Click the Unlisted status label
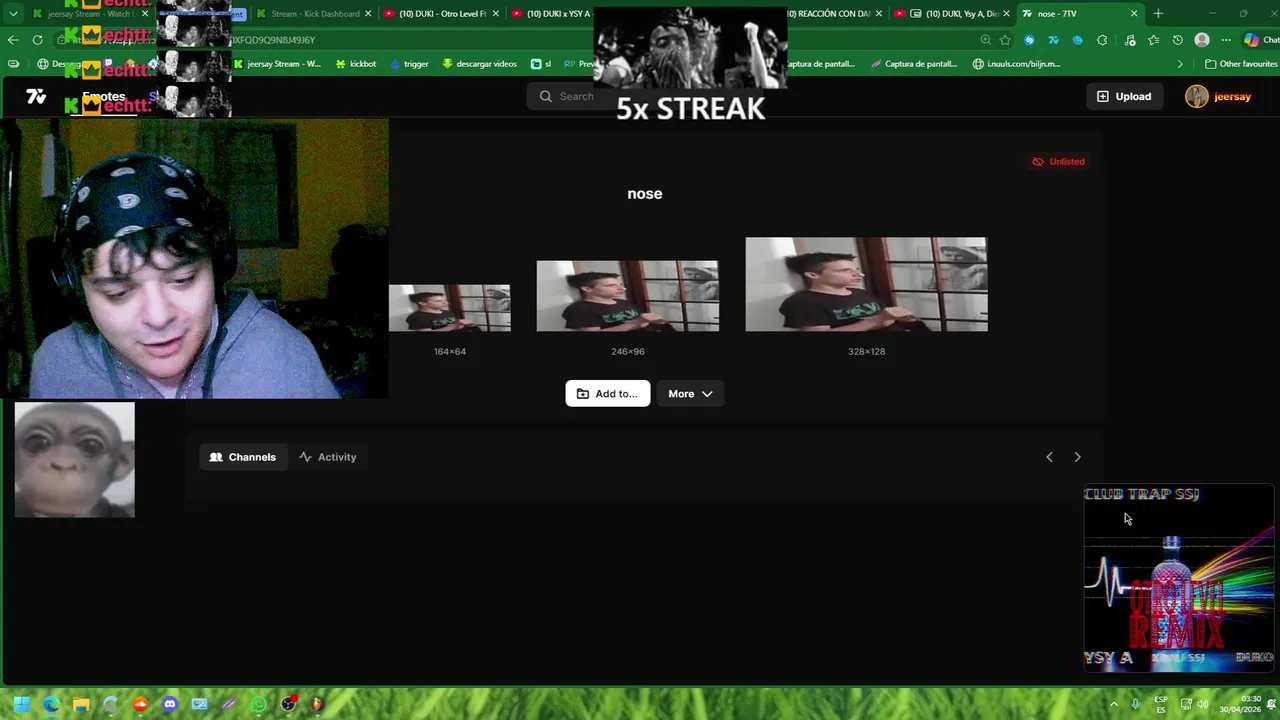Image resolution: width=1280 pixels, height=720 pixels. [1058, 161]
